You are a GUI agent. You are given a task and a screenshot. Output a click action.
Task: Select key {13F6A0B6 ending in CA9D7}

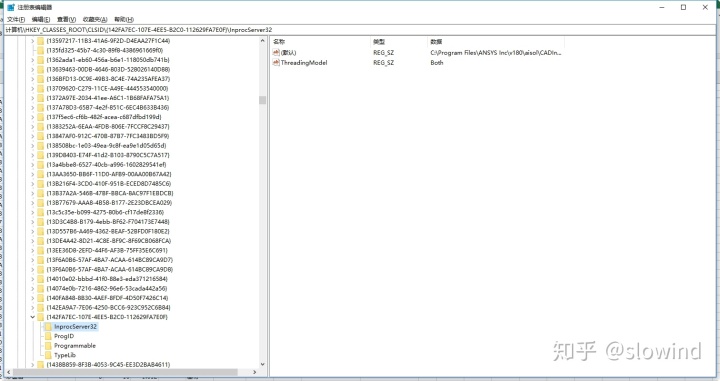(x=110, y=260)
